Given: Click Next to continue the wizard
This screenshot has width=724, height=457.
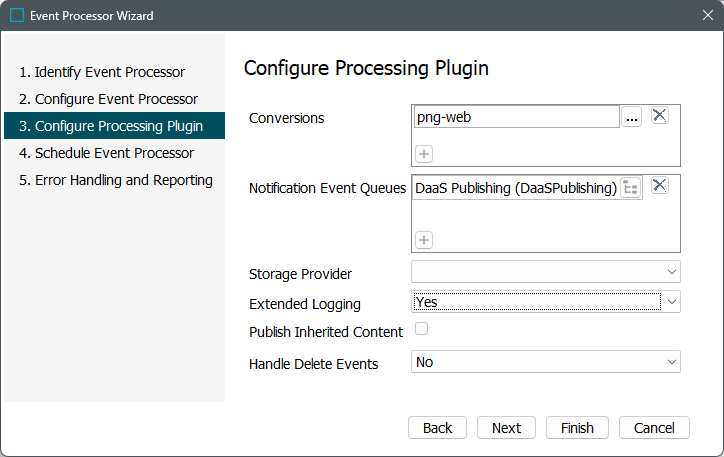Looking at the screenshot, I should (x=506, y=428).
